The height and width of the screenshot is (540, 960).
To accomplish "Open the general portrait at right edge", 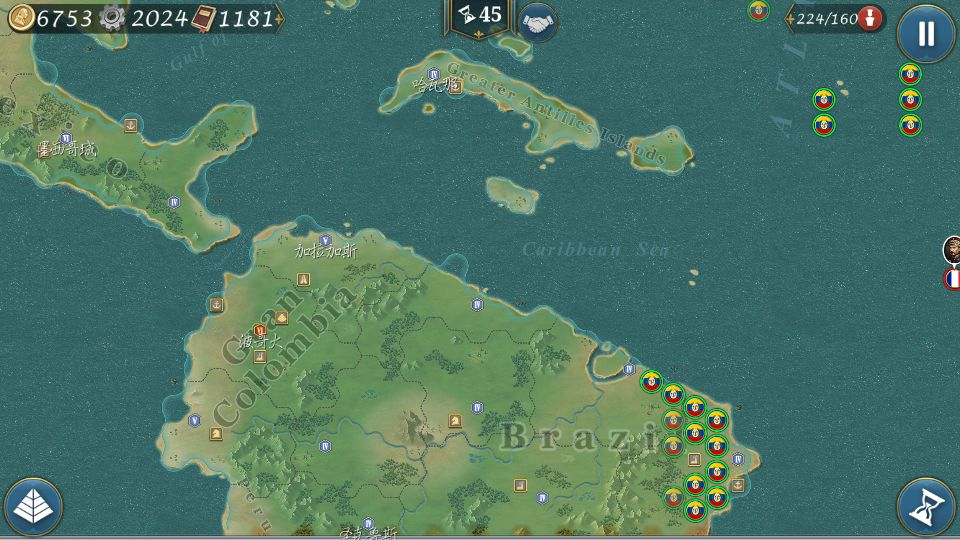I will point(951,250).
